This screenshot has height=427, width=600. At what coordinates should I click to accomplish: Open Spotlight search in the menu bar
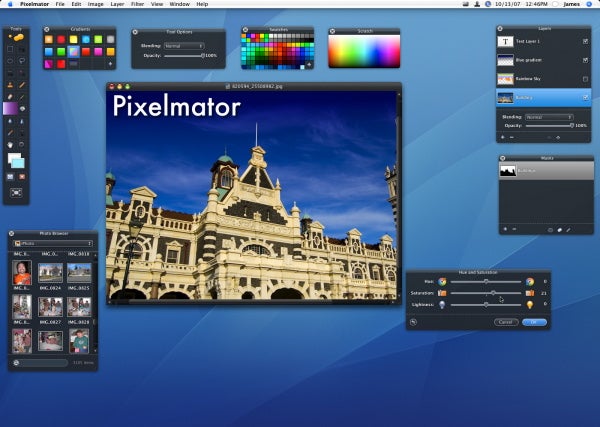click(x=589, y=4)
